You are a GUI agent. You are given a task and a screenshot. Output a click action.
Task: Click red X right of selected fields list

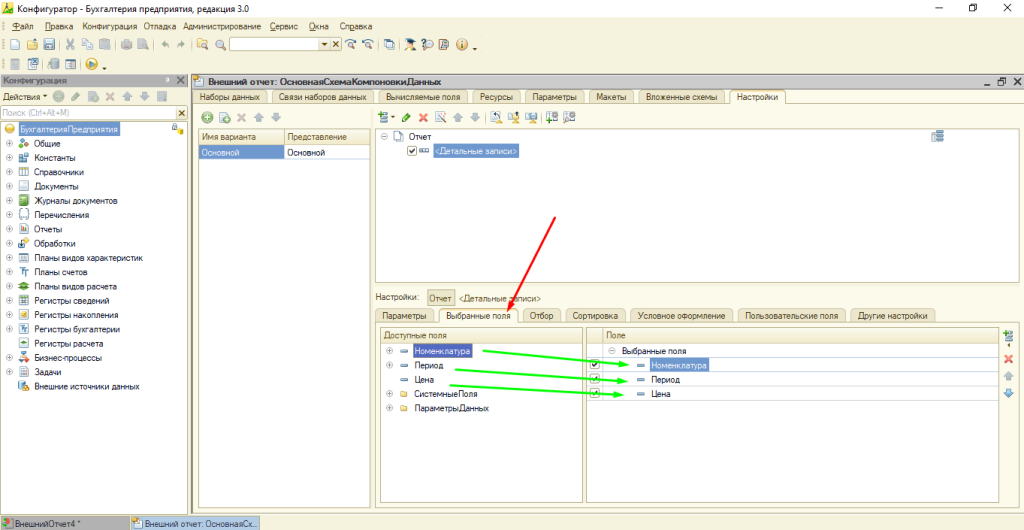pyautogui.click(x=1008, y=358)
